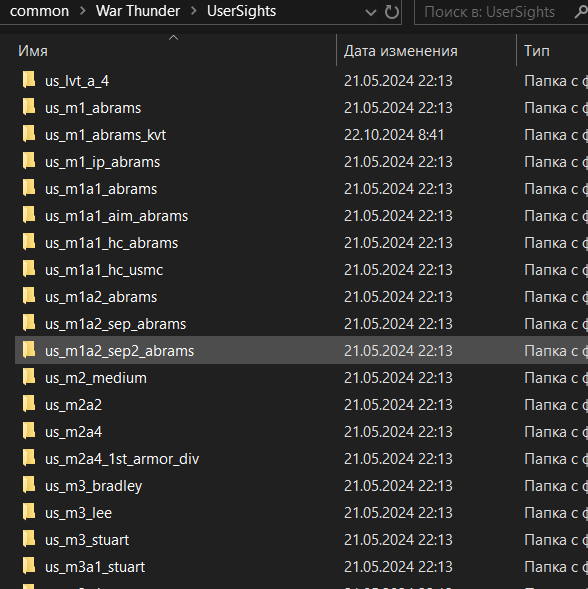588x589 pixels.
Task: Select the us_m2a4 folder name
Action: pos(74,432)
